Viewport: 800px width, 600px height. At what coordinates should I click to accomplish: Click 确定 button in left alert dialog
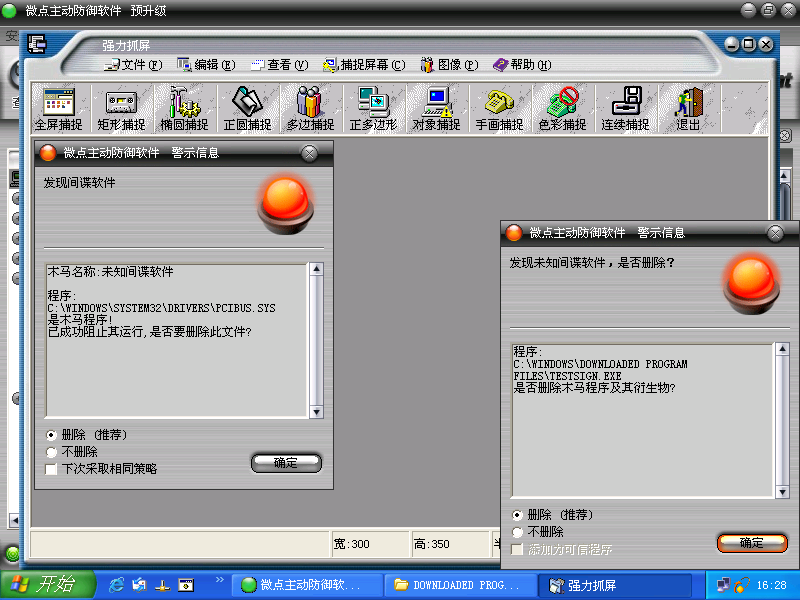coord(286,462)
